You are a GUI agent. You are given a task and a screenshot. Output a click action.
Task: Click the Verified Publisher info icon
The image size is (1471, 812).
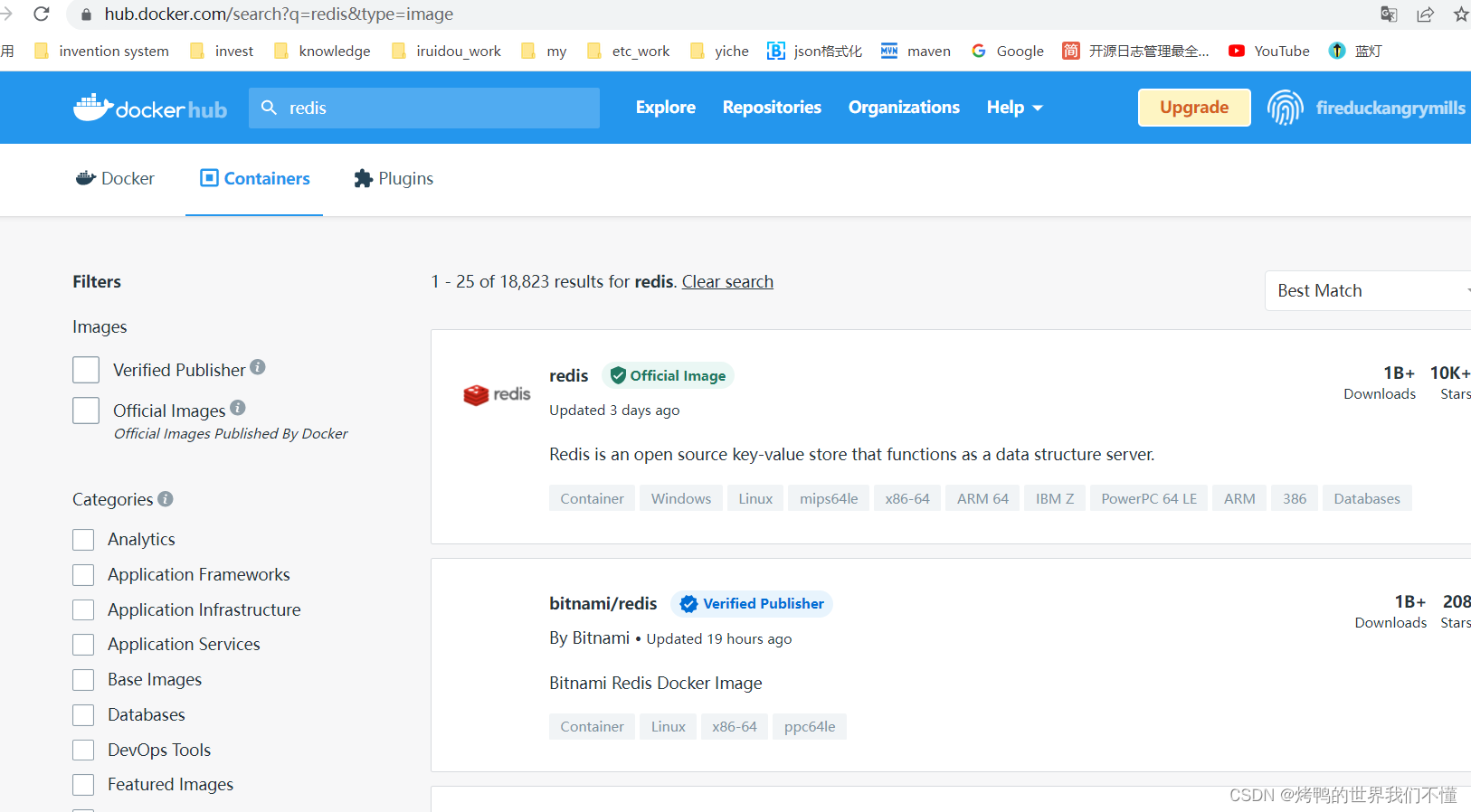(258, 367)
